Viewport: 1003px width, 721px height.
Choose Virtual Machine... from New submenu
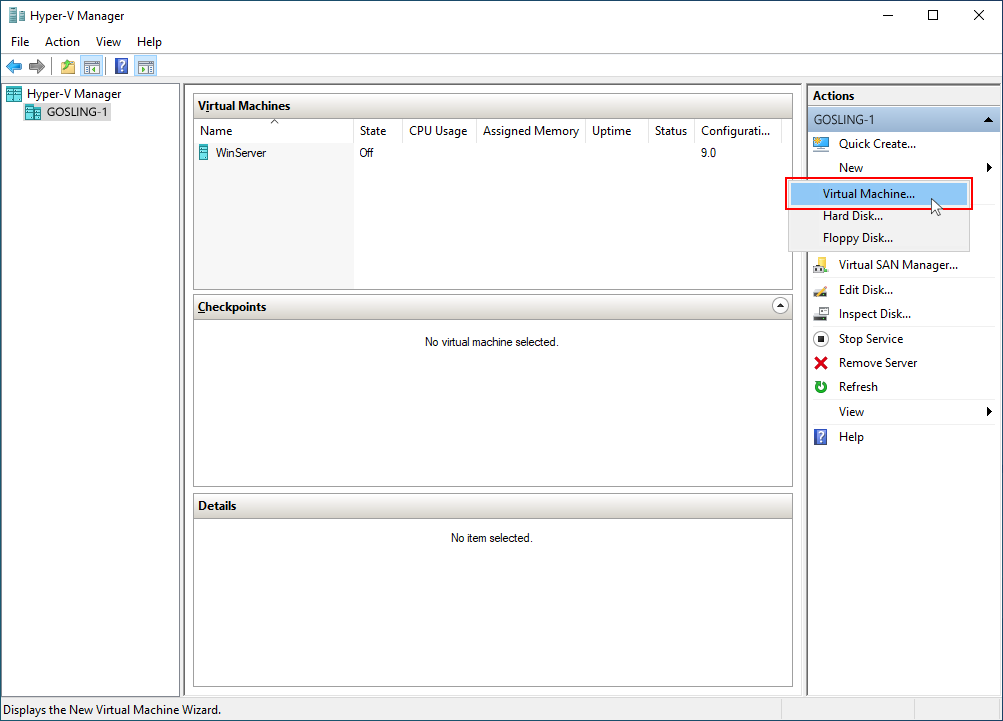(x=878, y=194)
